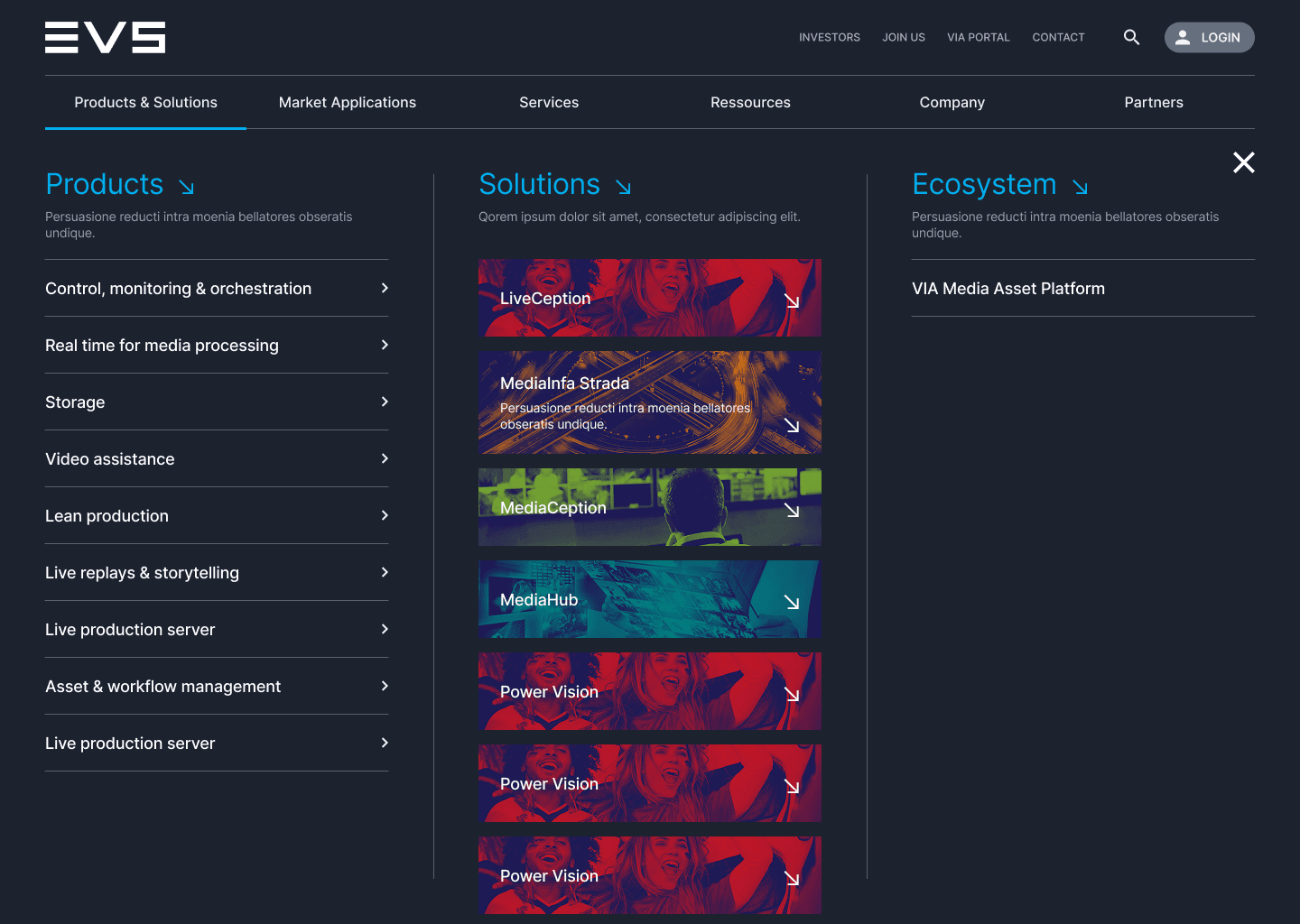This screenshot has height=924, width=1300.
Task: Open the Contact link
Action: [x=1058, y=37]
